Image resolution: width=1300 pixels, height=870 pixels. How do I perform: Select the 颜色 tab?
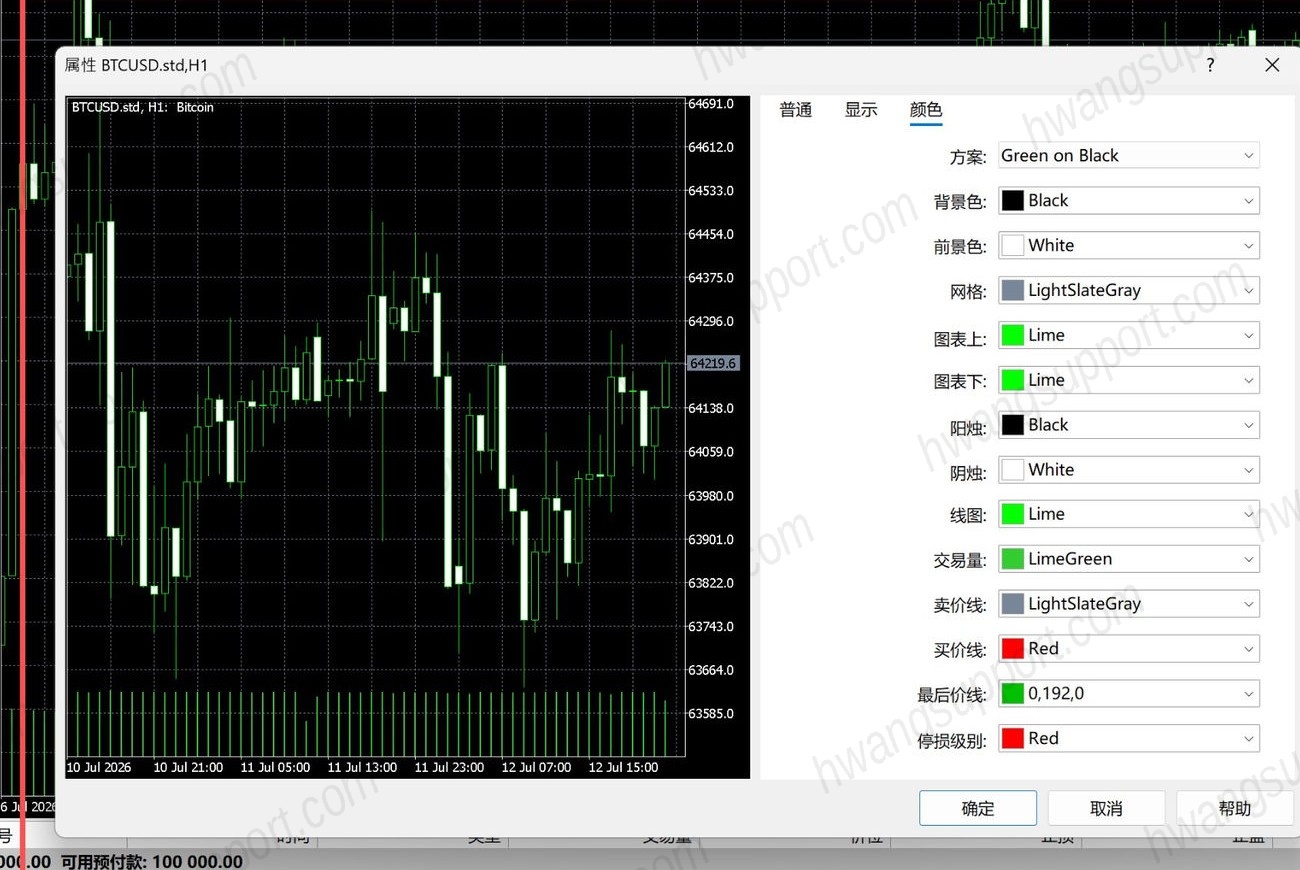point(926,110)
